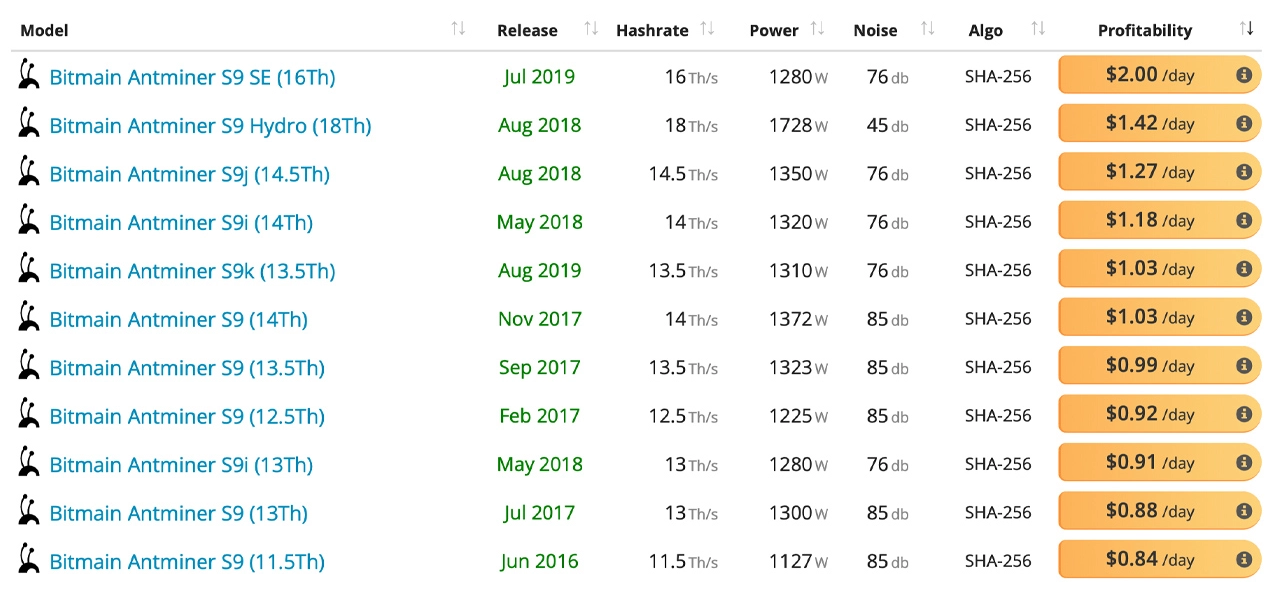Viewport: 1279px width, 595px height.
Task: Sort by Power column header
Action: [774, 30]
